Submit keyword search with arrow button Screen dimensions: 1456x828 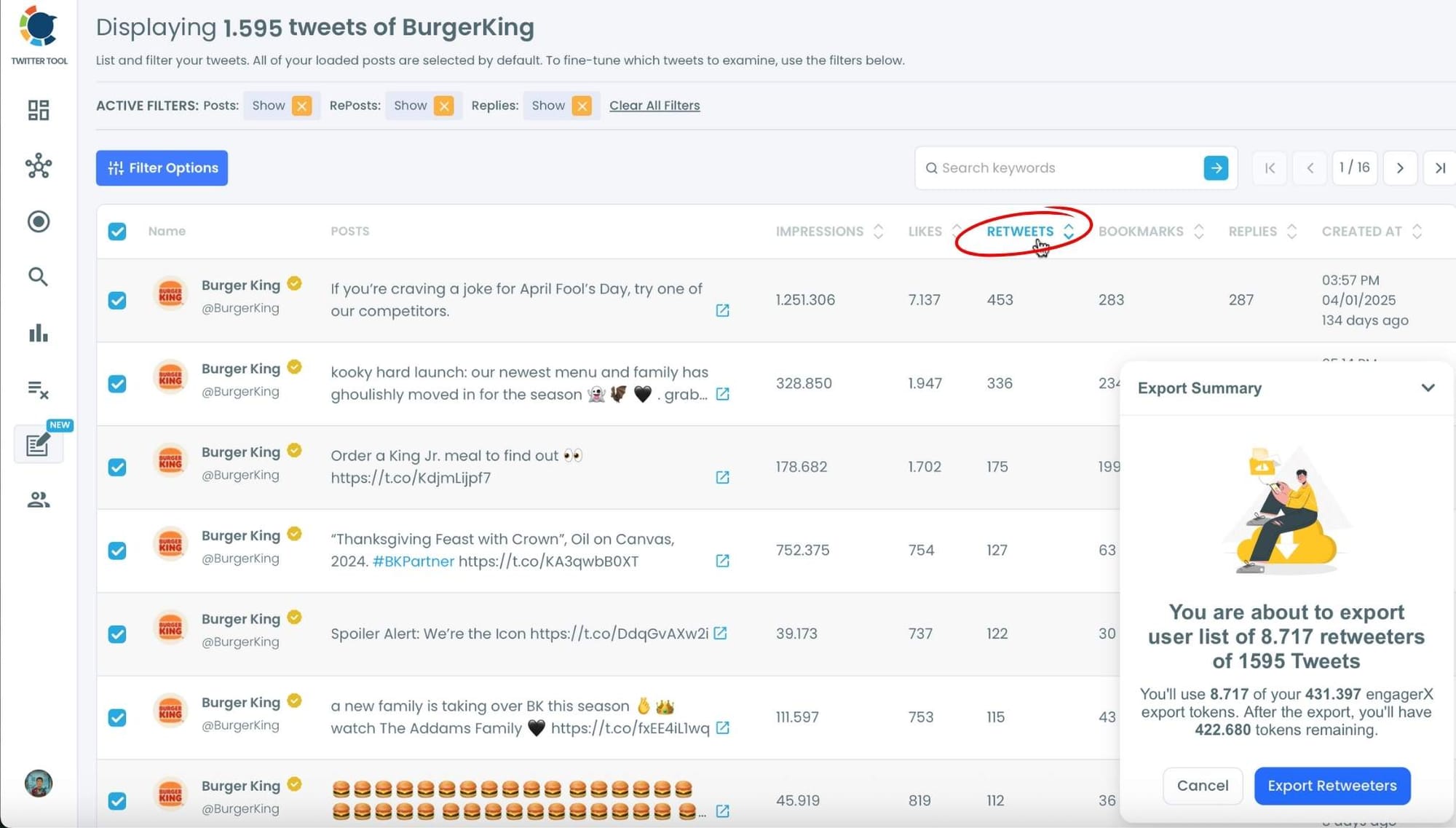coord(1215,168)
